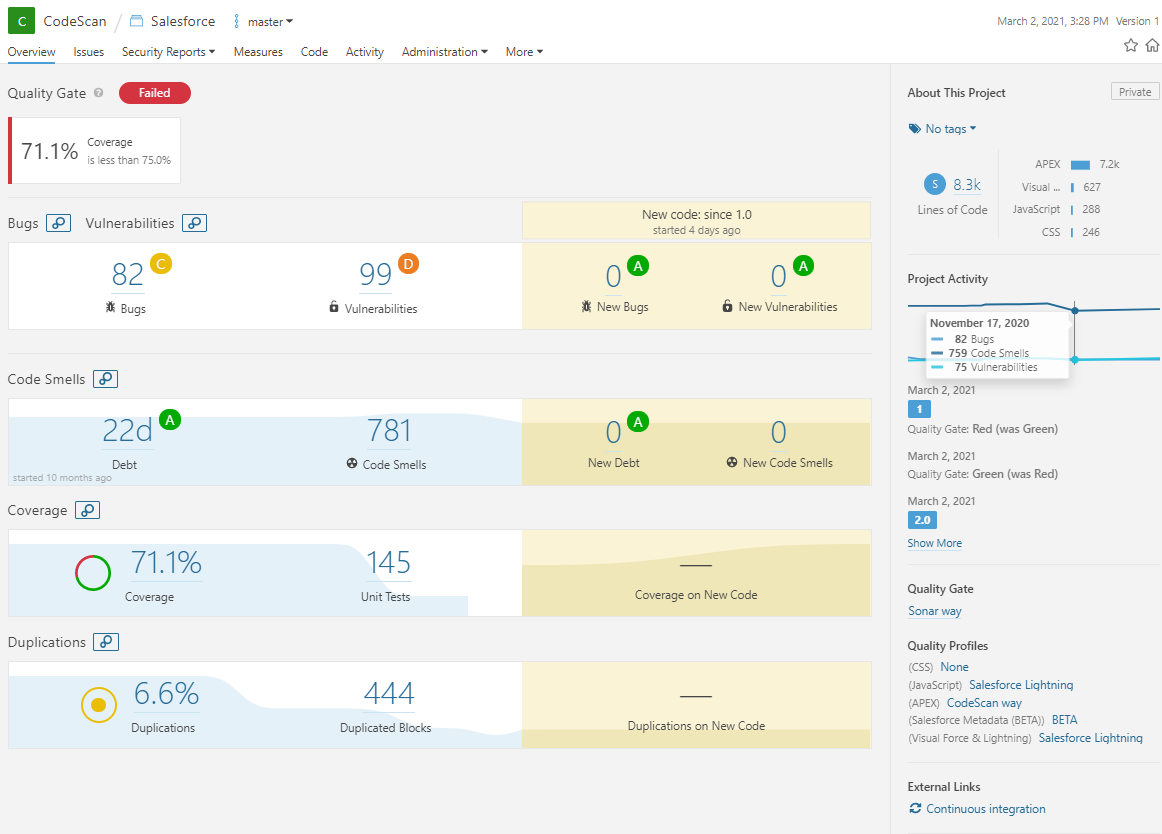
Task: Click the tags icon beside No tags
Action: 913,128
